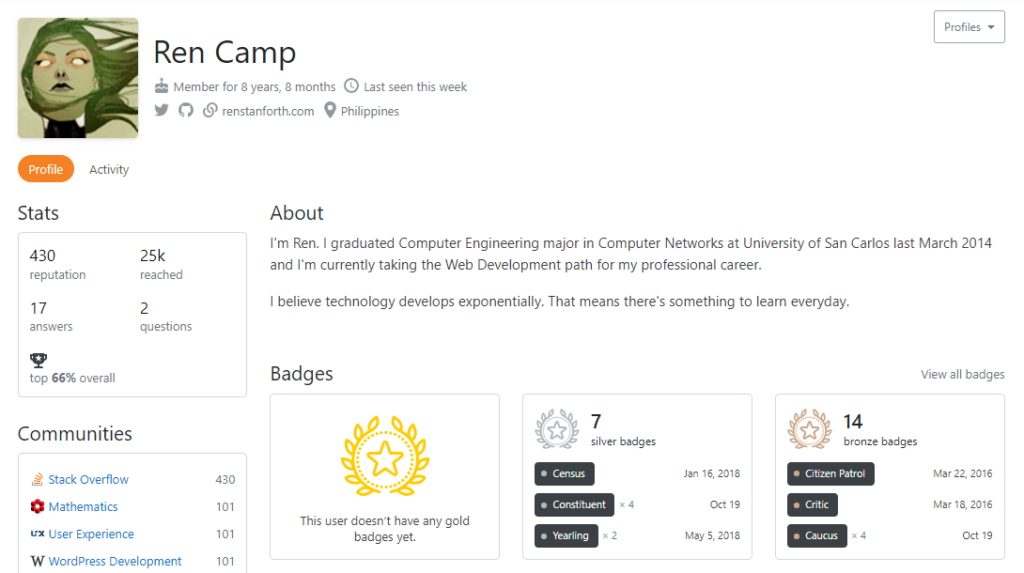This screenshot has width=1024, height=573.
Task: Click the gold badge laurel icon
Action: pyautogui.click(x=385, y=458)
